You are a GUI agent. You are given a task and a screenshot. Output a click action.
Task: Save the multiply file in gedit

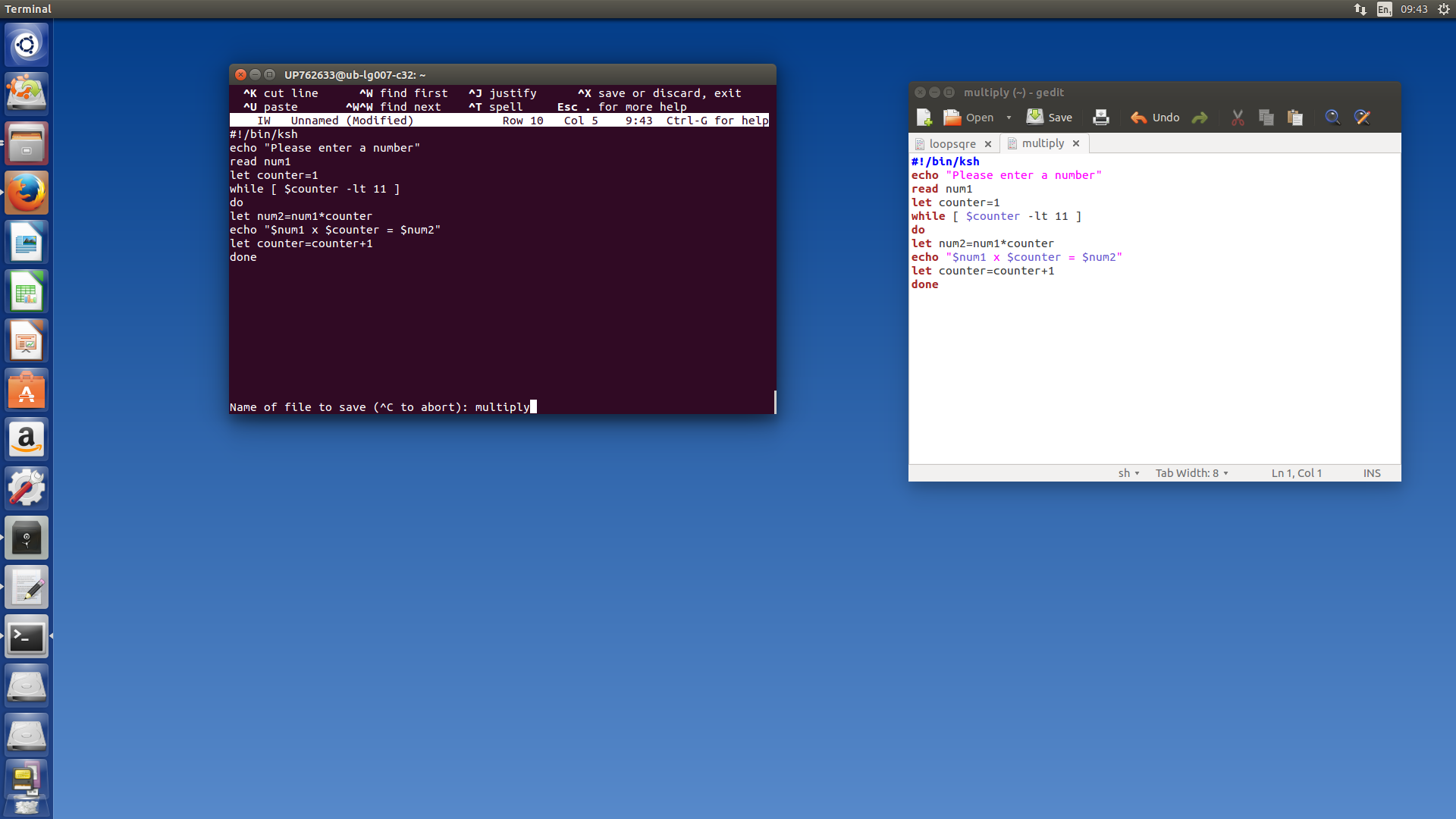point(1050,118)
